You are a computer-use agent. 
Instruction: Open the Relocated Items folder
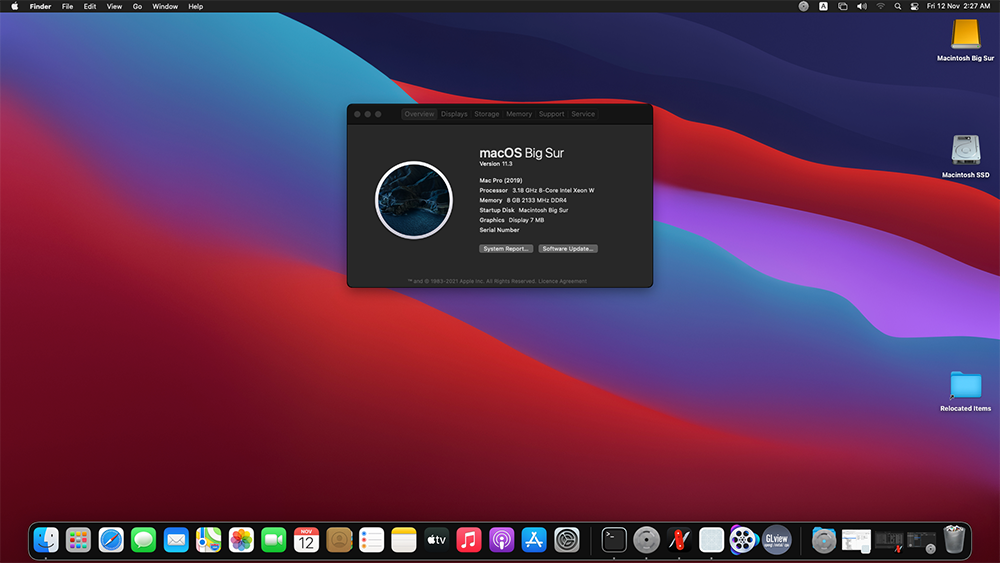pos(965,385)
